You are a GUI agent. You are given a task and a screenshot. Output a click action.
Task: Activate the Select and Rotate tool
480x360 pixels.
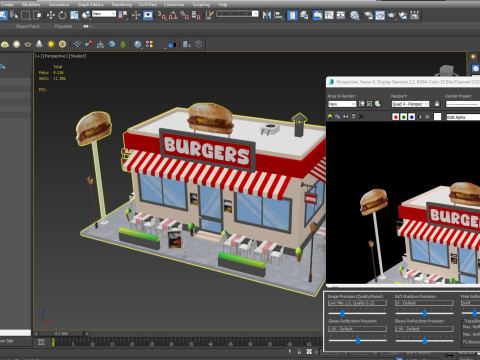62,15
